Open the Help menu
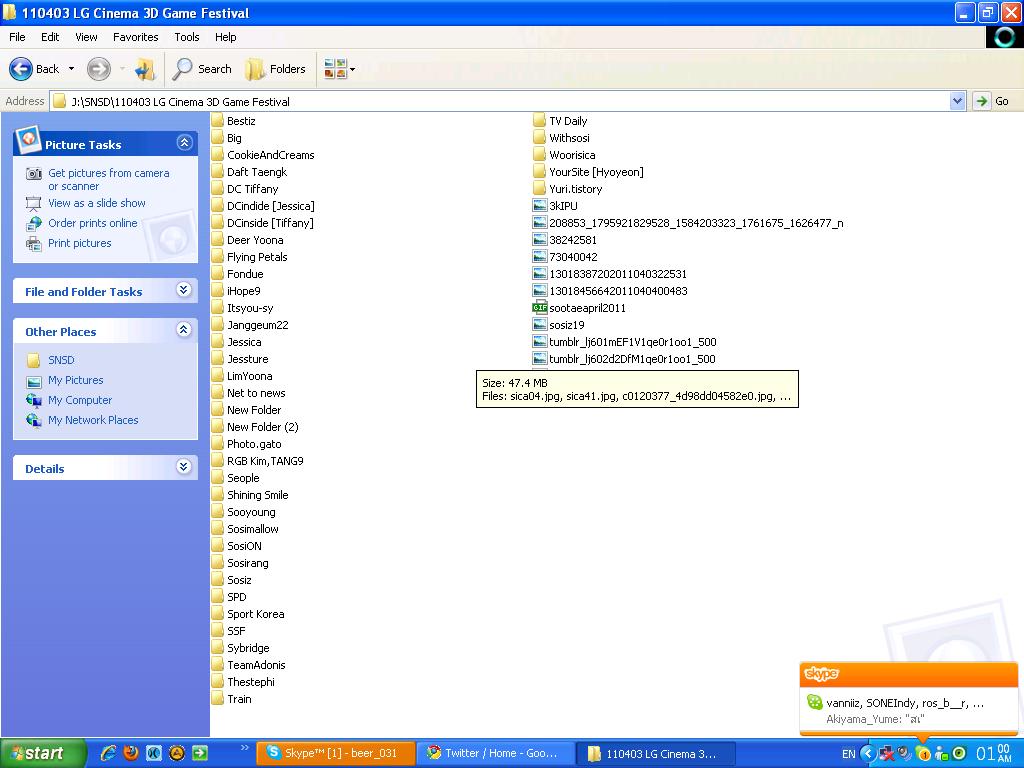1024x768 pixels. tap(225, 37)
